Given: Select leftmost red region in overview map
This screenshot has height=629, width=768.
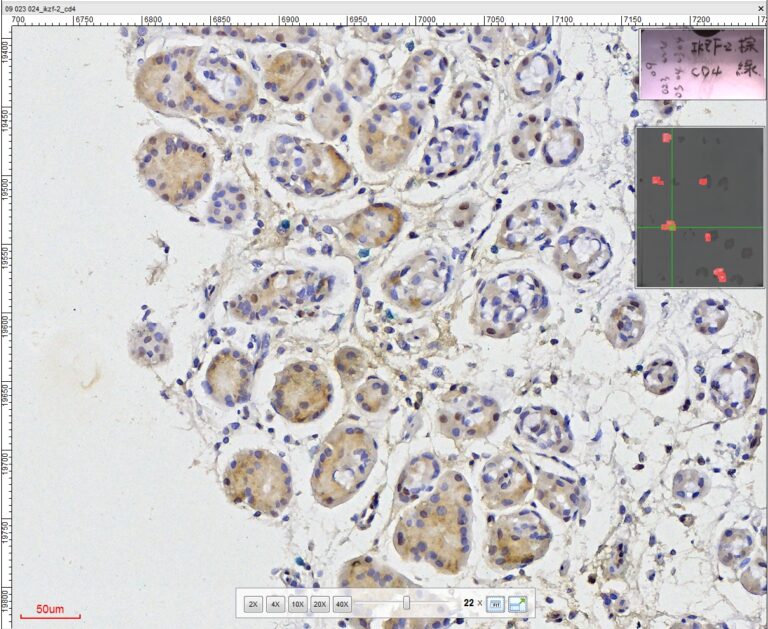Looking at the screenshot, I should pos(657,181).
